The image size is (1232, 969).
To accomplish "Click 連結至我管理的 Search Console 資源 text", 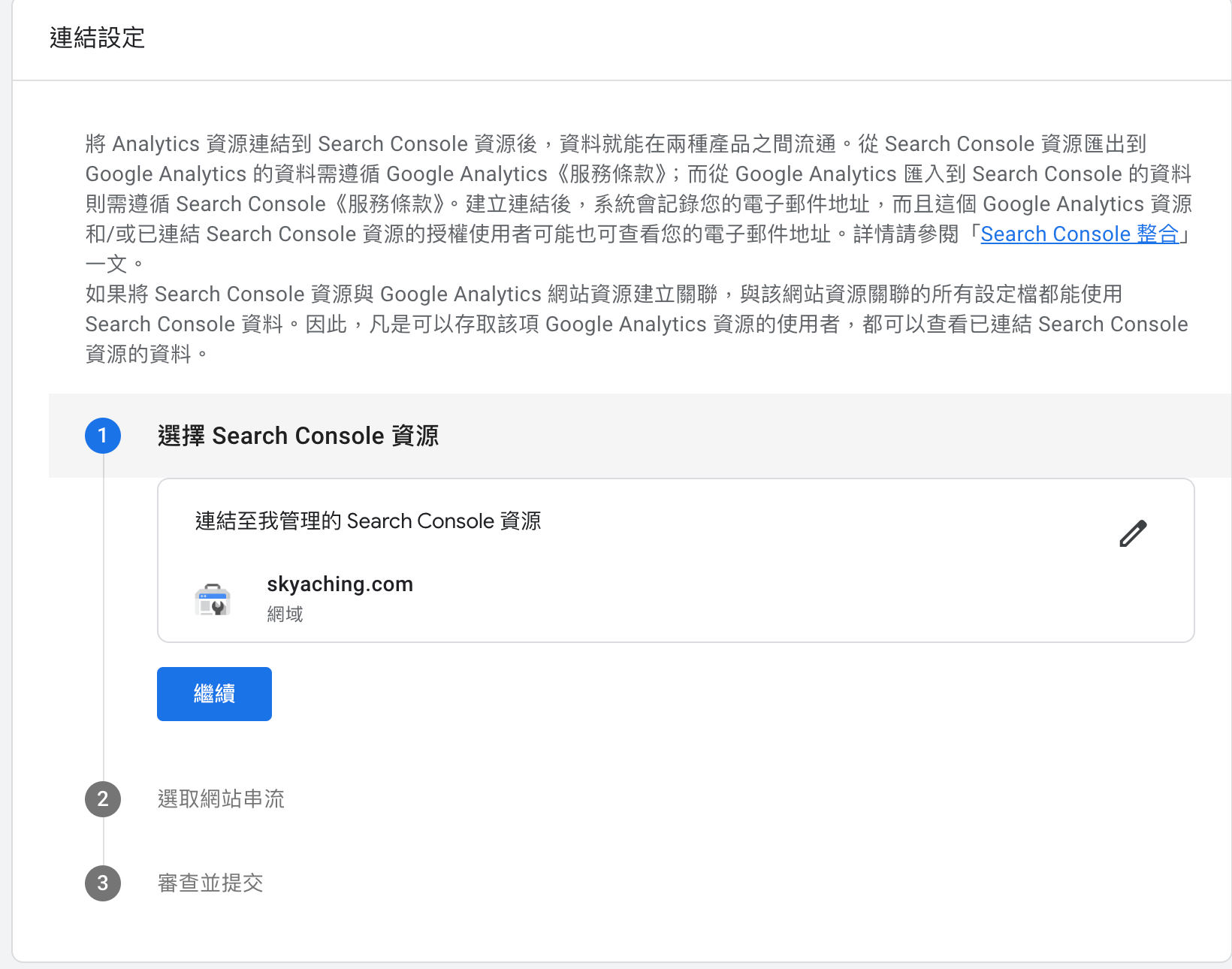I will [368, 521].
